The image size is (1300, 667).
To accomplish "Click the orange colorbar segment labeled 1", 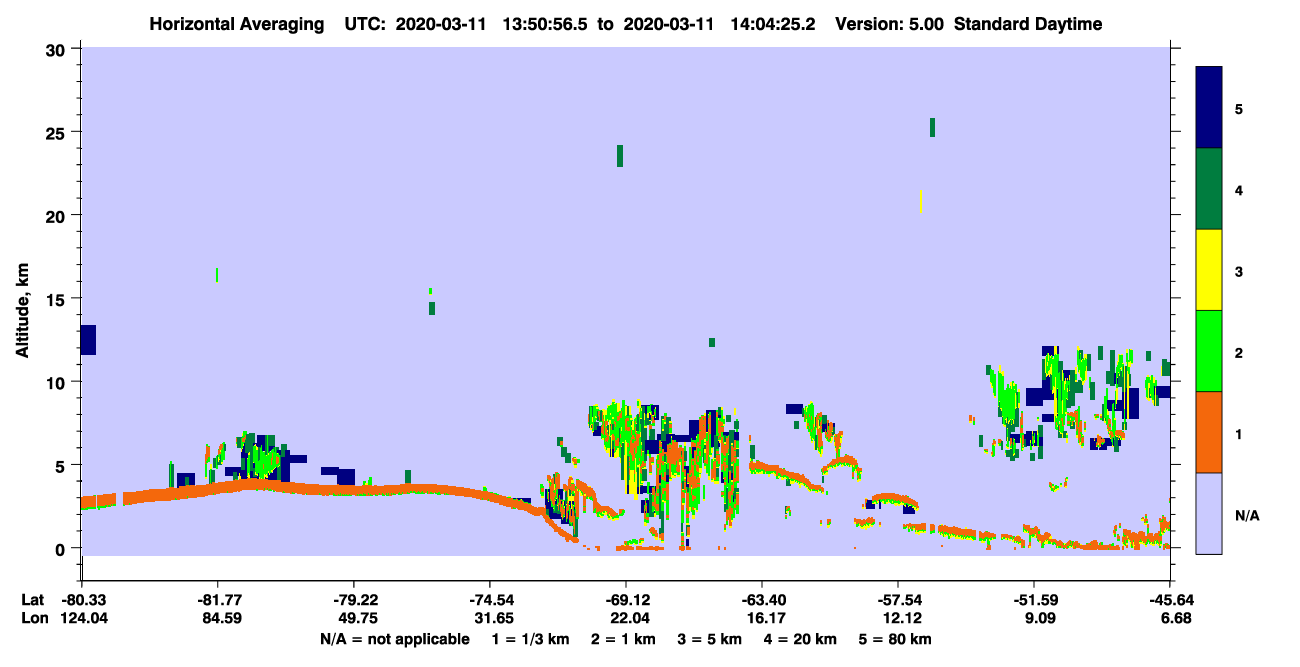I will (x=1209, y=432).
